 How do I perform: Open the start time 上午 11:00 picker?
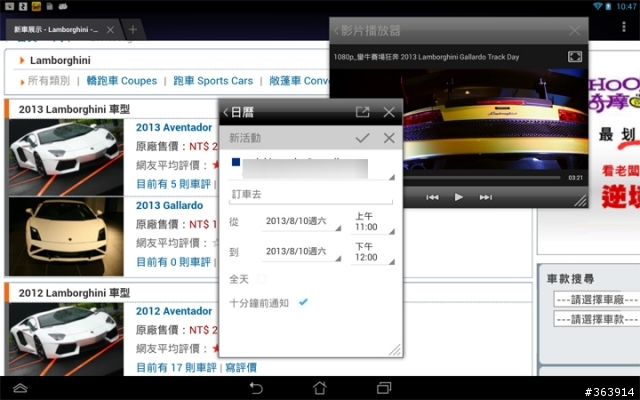373,222
